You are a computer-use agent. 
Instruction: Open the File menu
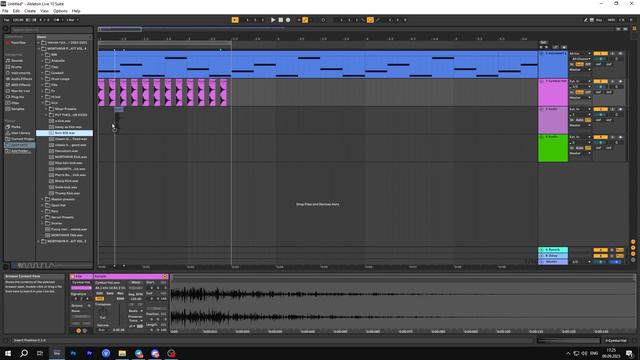pos(5,11)
